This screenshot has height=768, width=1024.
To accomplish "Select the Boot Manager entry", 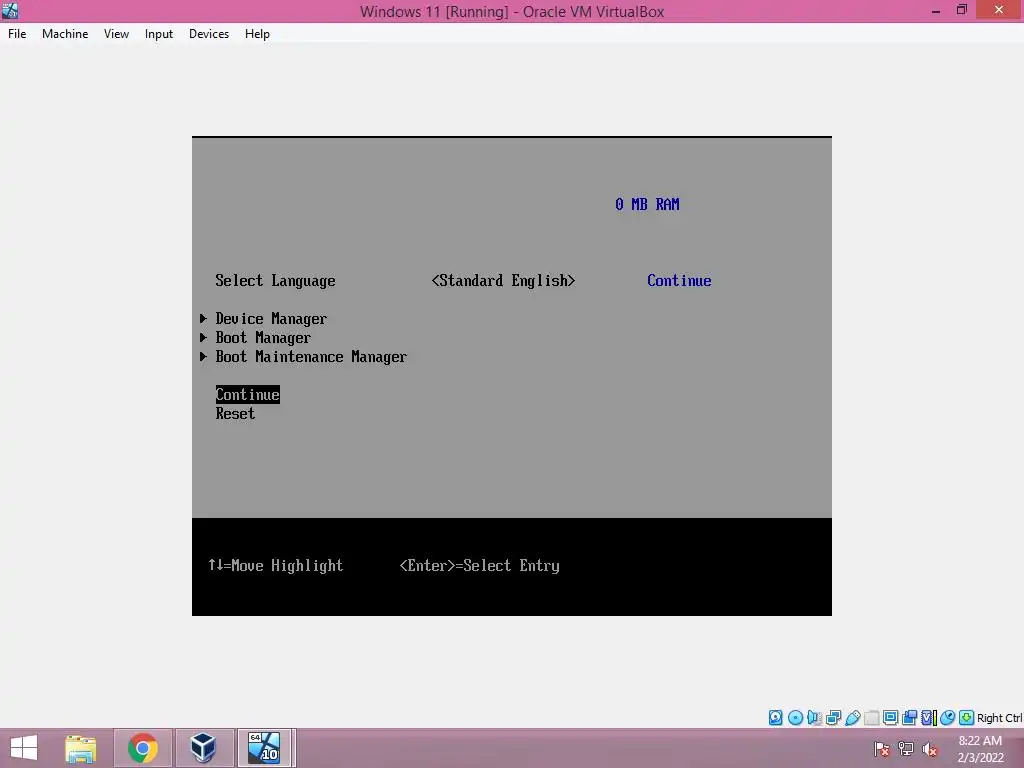I will coord(263,338).
